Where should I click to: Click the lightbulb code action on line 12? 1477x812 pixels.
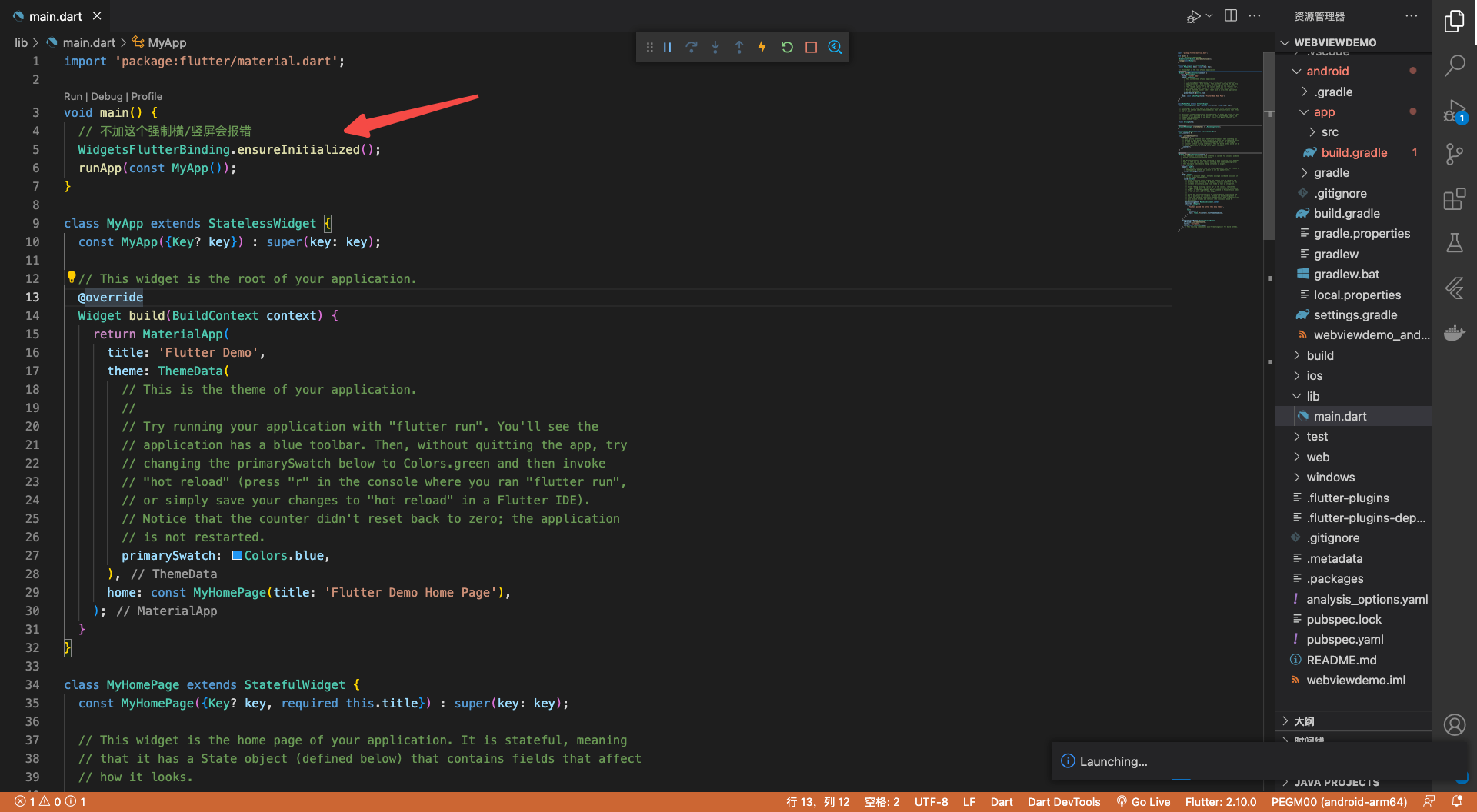pyautogui.click(x=72, y=276)
